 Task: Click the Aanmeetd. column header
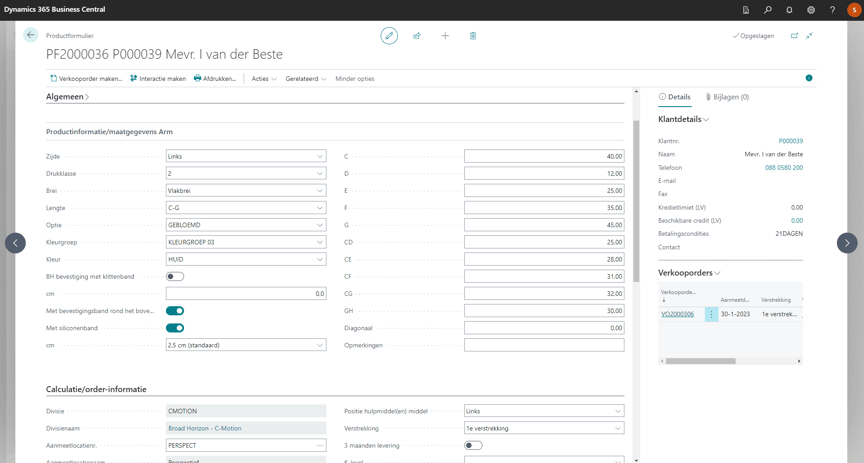point(735,300)
